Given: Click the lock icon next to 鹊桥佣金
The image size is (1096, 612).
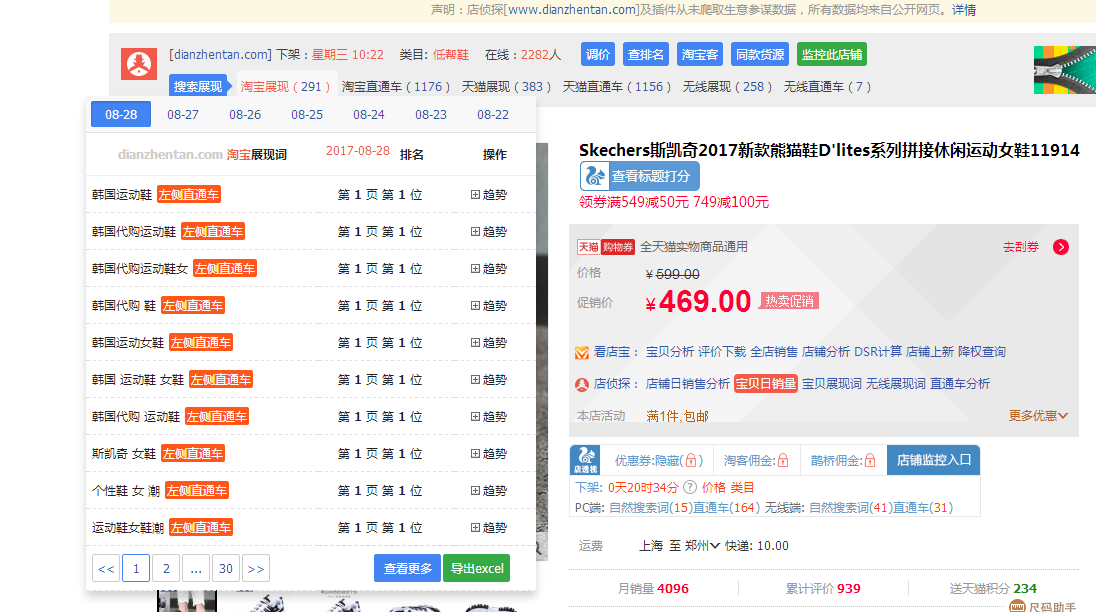Looking at the screenshot, I should 870,461.
